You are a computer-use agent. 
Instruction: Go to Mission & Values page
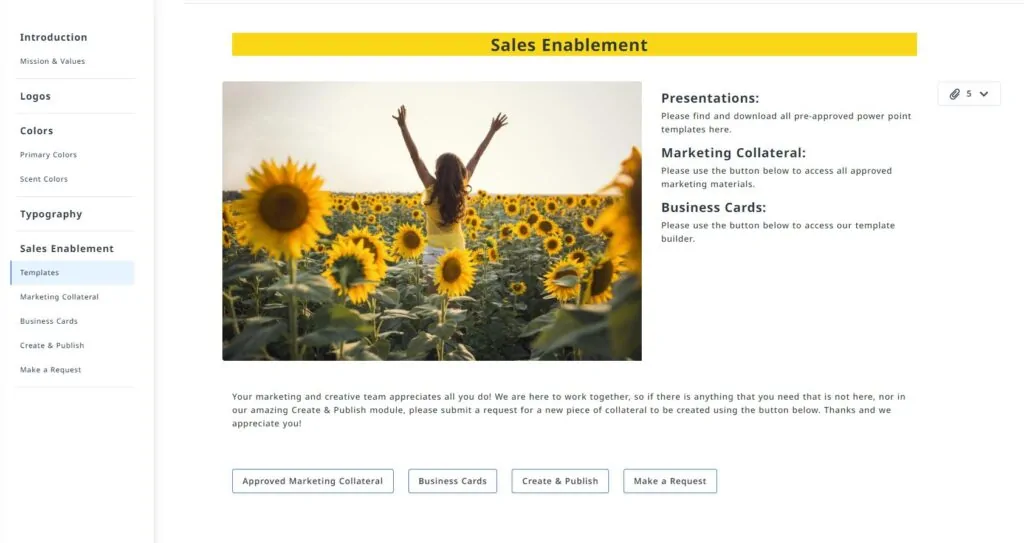tap(52, 61)
